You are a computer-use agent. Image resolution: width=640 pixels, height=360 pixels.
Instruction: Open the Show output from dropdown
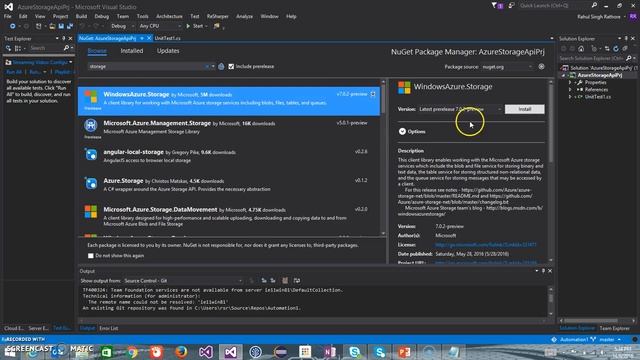183,281
